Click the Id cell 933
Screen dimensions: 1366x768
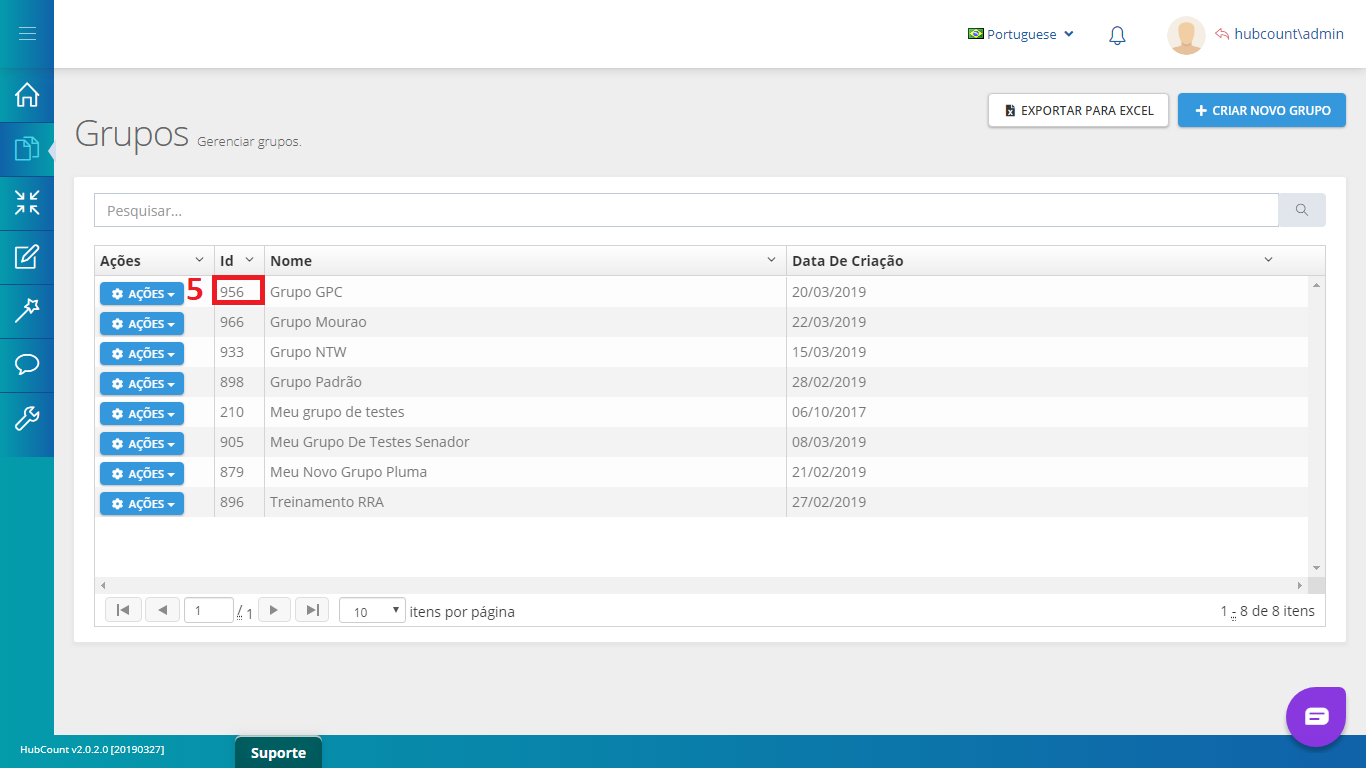click(x=239, y=352)
